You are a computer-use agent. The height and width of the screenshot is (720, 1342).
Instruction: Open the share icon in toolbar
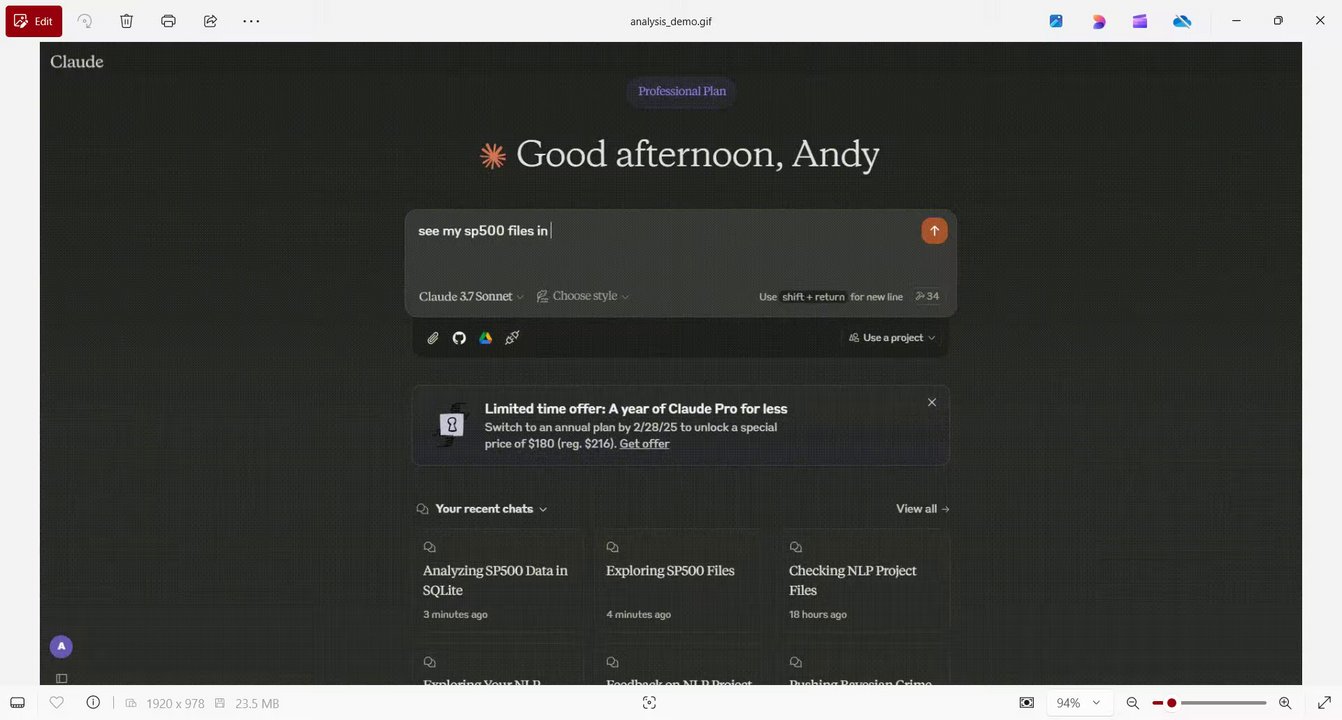click(210, 21)
